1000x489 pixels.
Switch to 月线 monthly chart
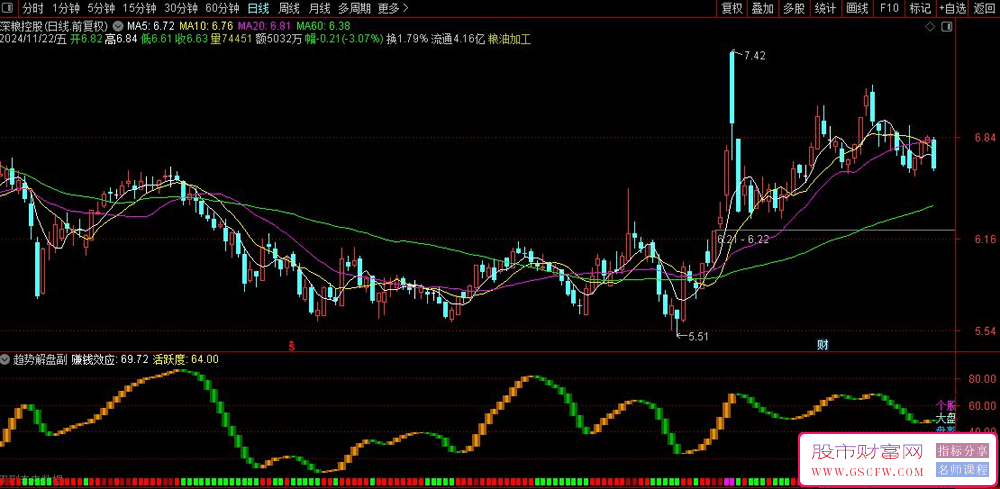(320, 8)
